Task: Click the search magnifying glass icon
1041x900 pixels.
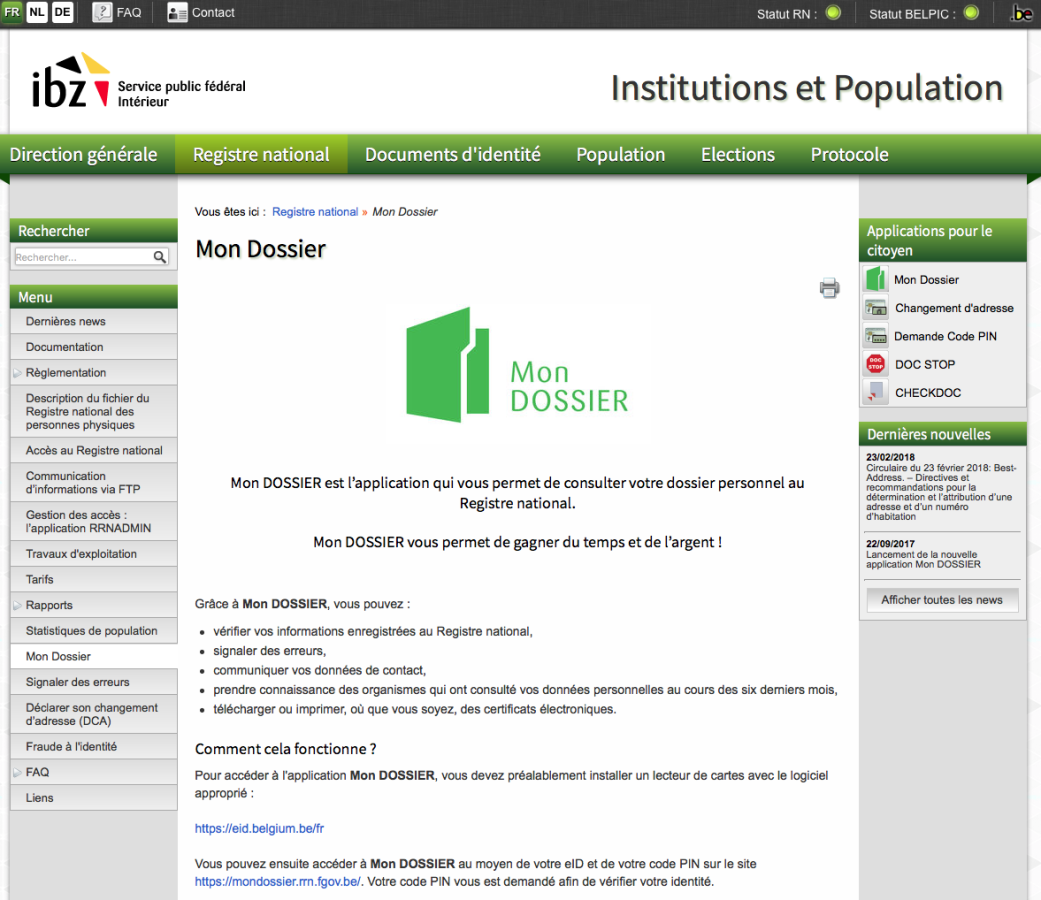Action: pos(159,257)
